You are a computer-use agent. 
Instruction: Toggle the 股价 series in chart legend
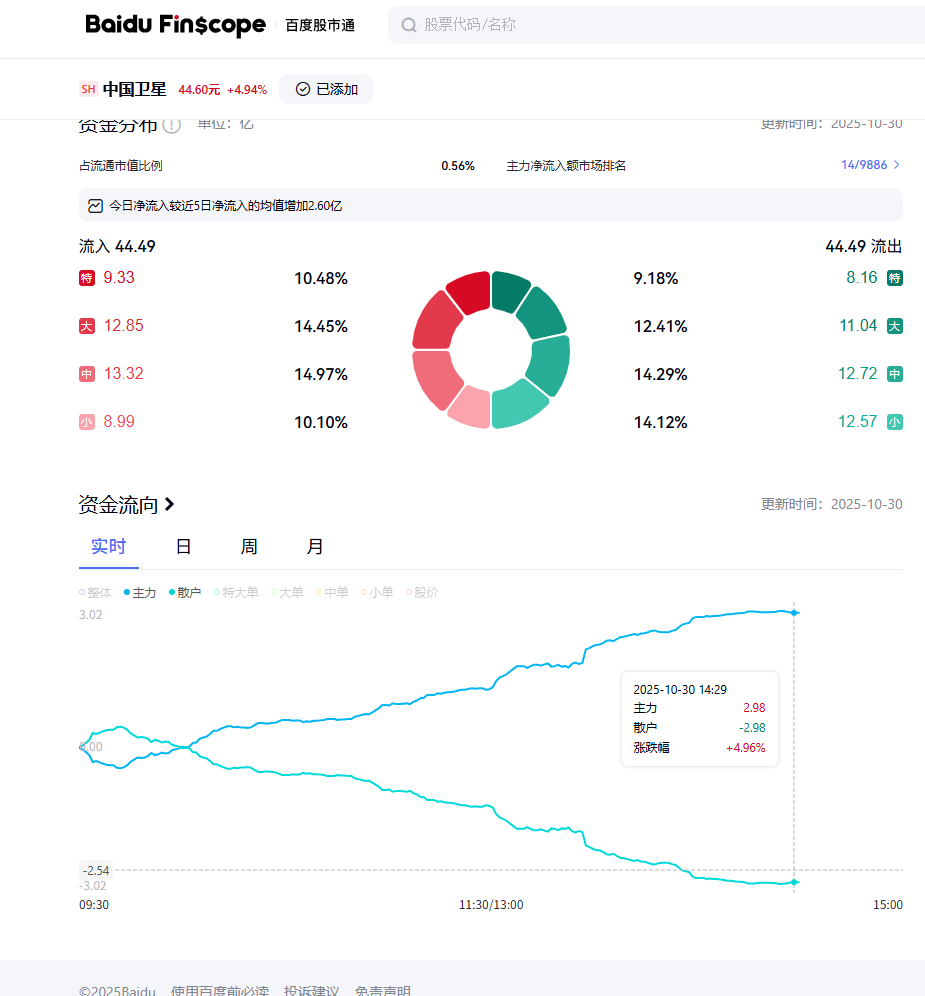click(422, 593)
